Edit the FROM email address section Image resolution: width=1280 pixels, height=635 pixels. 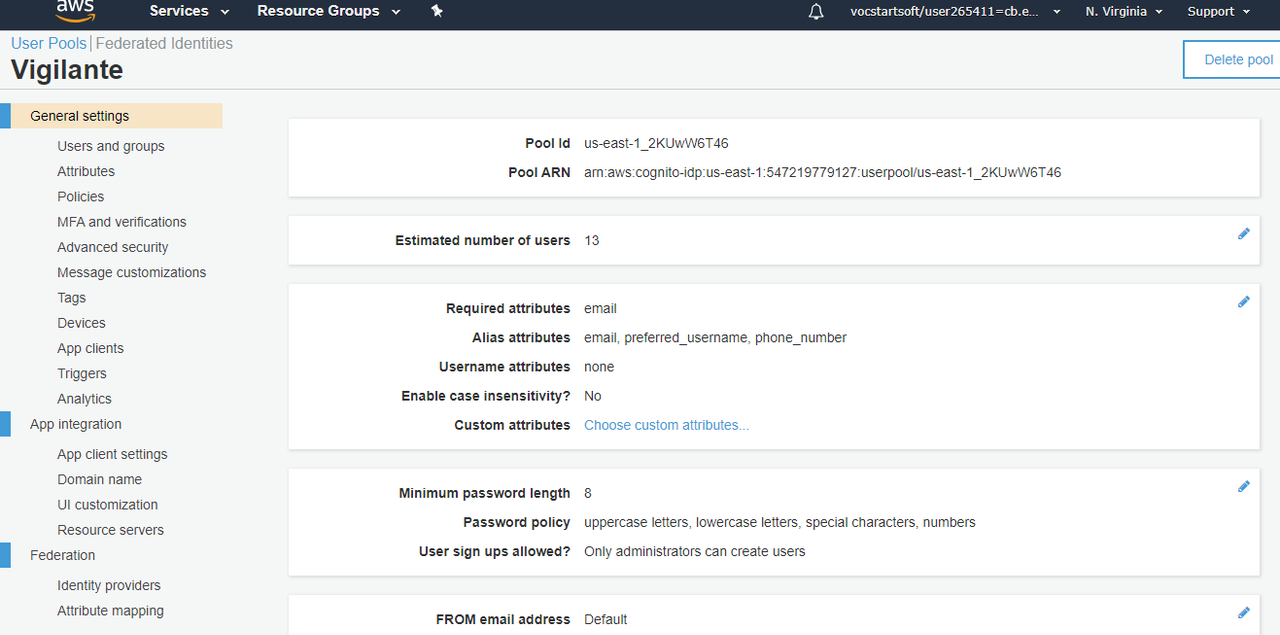[x=1244, y=613]
